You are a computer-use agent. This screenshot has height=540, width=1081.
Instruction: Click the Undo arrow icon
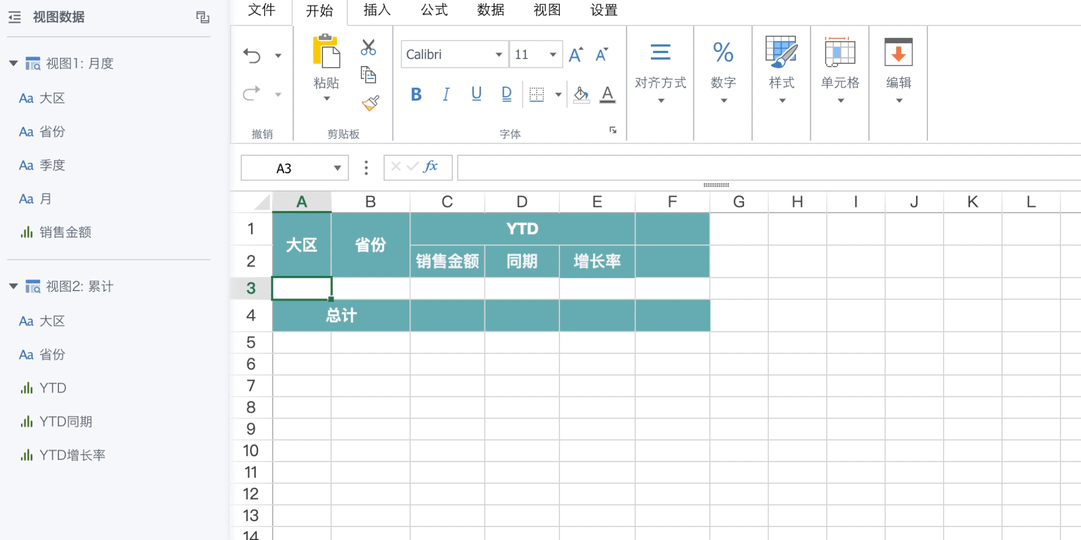click(252, 56)
